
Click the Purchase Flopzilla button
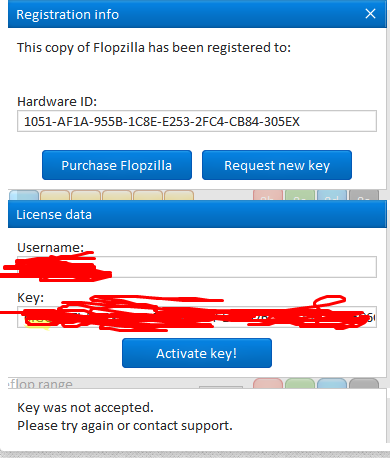(x=117, y=165)
